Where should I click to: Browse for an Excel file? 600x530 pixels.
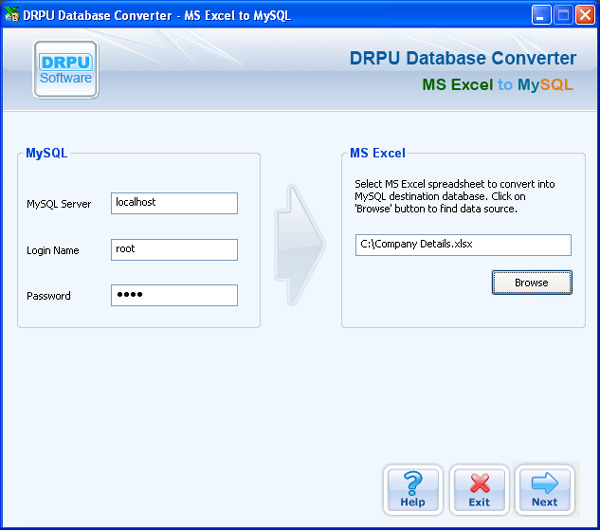tap(532, 282)
